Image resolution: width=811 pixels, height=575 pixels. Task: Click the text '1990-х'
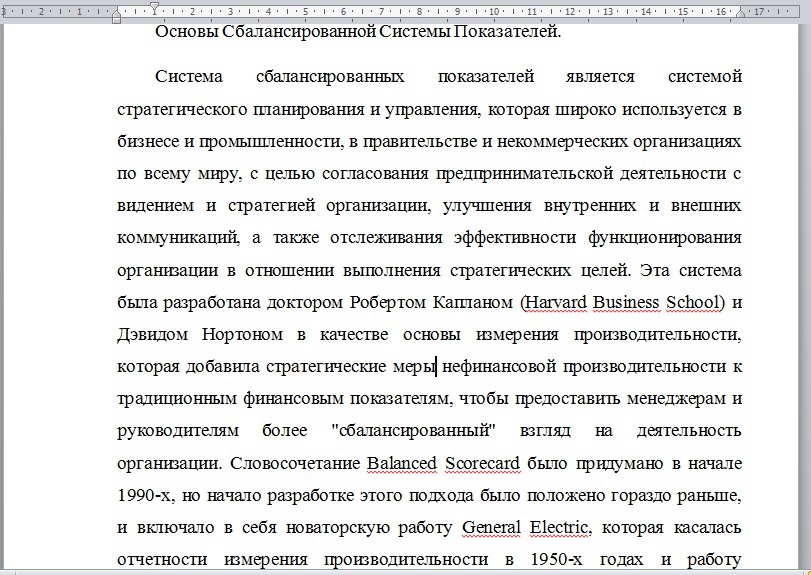click(144, 496)
